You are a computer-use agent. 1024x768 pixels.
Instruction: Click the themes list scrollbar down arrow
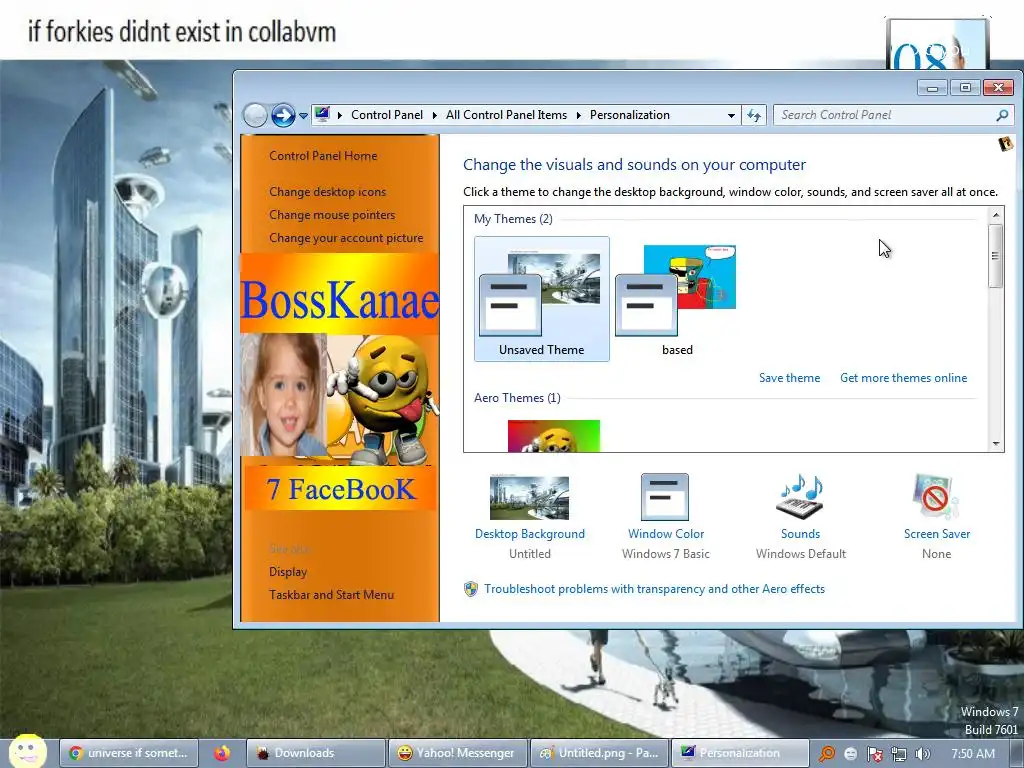coord(995,443)
